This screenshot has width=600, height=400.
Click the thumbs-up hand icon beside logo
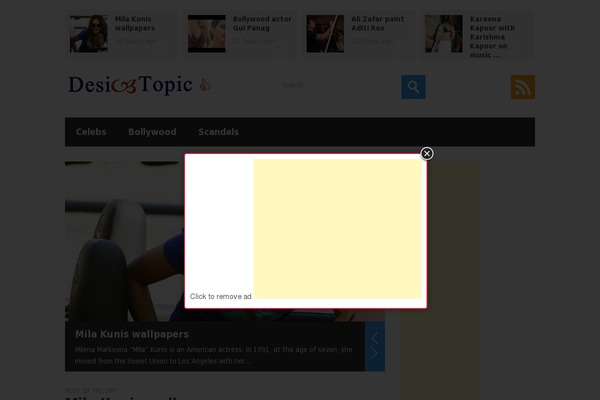click(x=205, y=85)
